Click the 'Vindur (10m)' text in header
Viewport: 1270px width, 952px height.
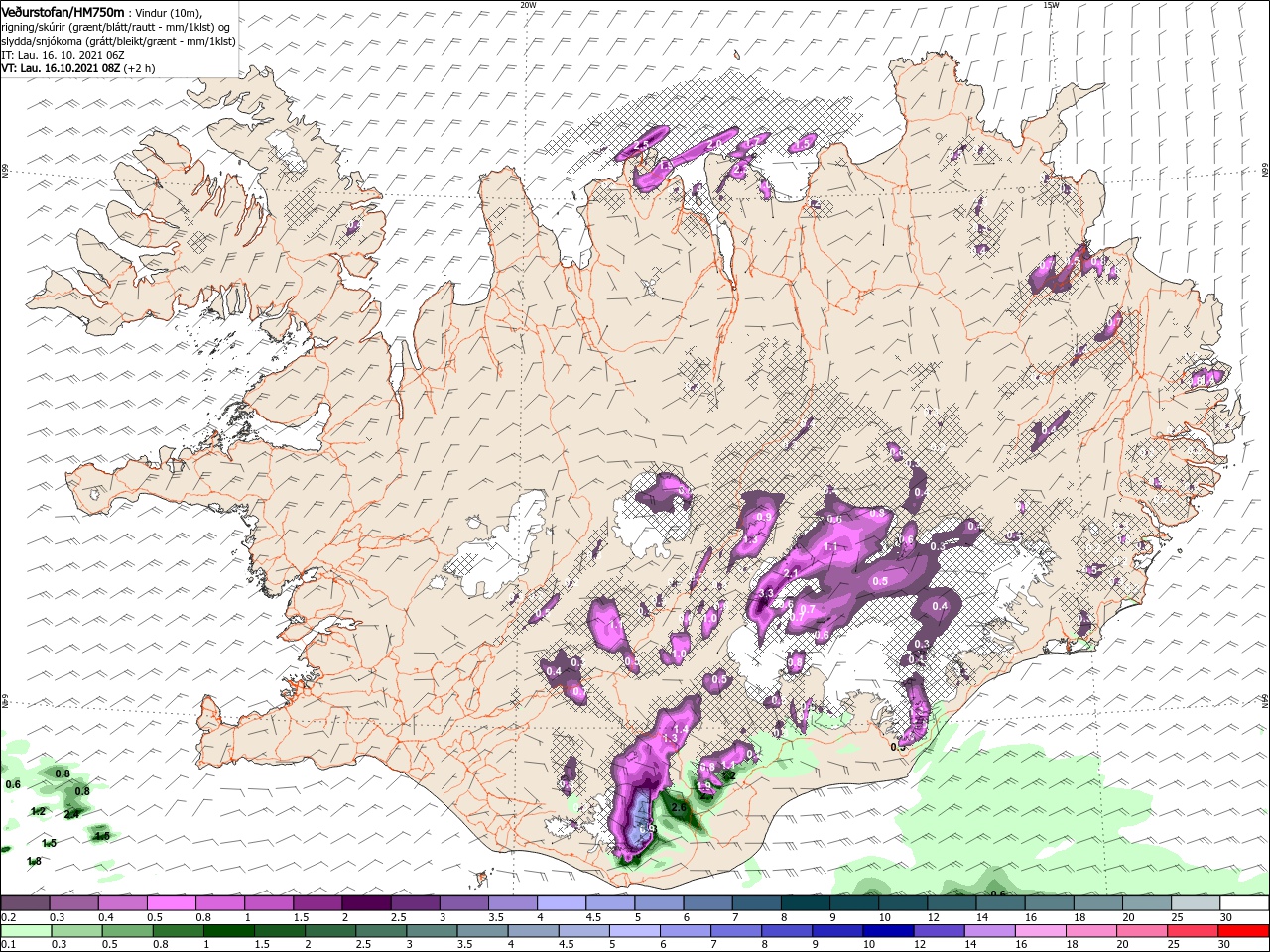tap(168, 12)
